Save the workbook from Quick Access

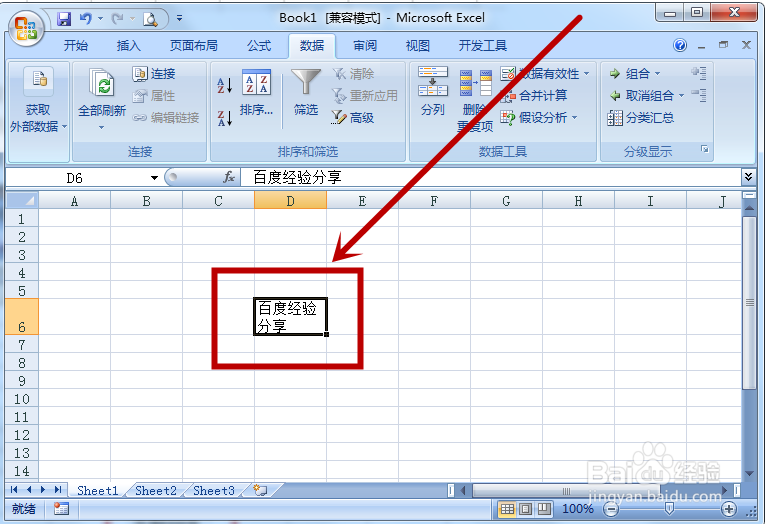click(64, 19)
